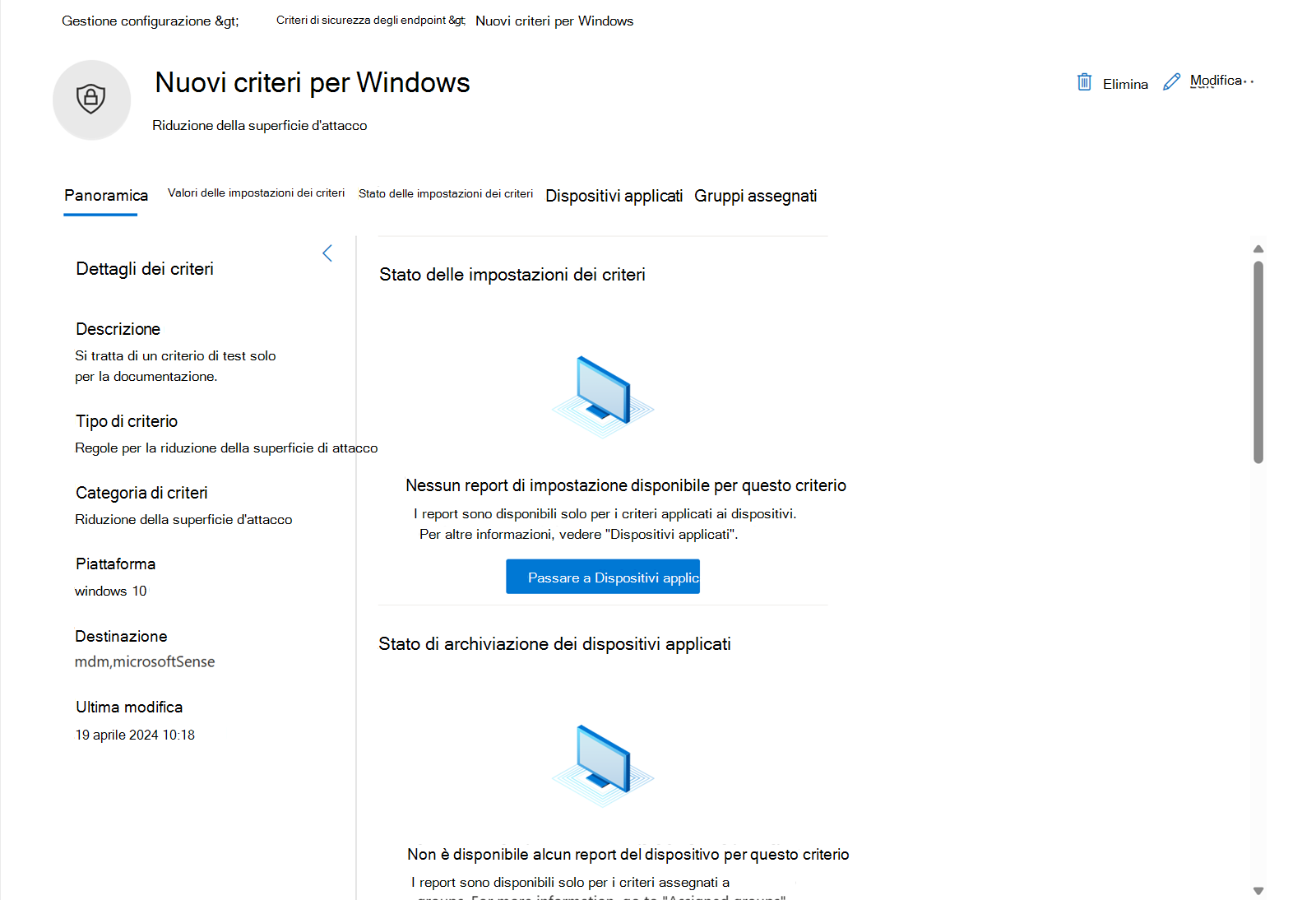Click Dettagli dei criteri heading

click(145, 269)
